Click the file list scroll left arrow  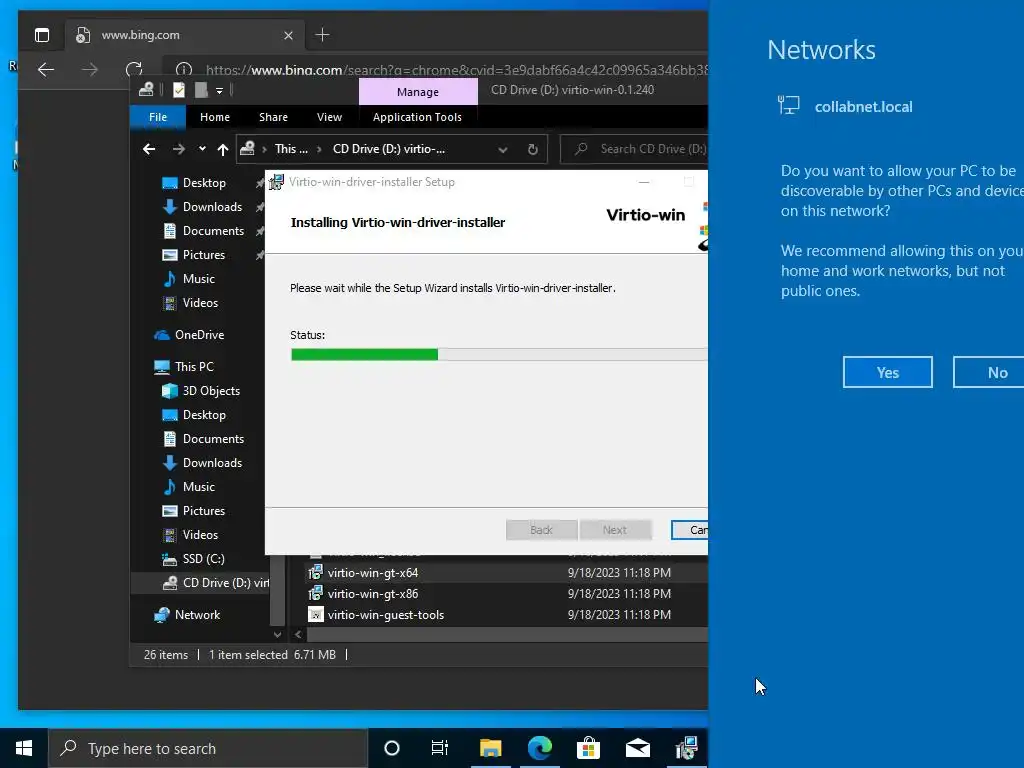tap(298, 634)
